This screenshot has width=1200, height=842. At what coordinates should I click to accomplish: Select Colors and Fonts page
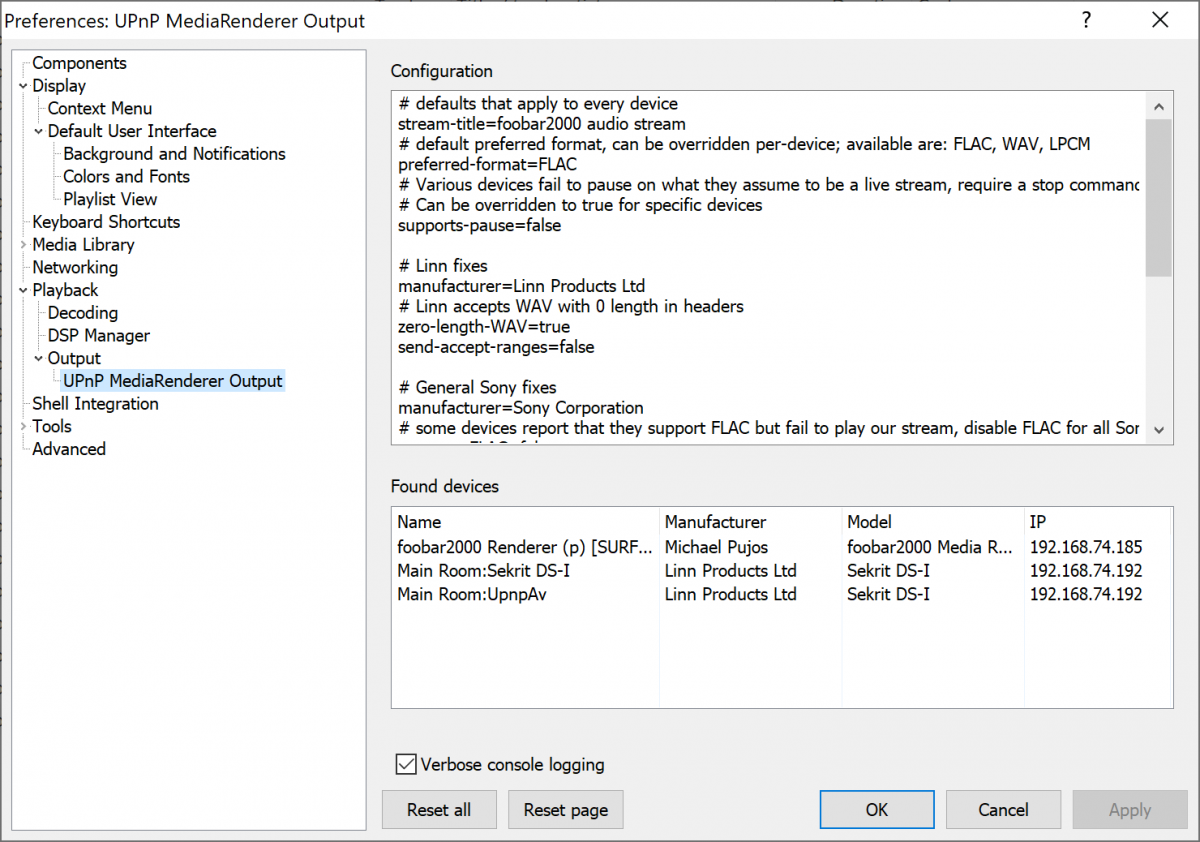coord(126,177)
